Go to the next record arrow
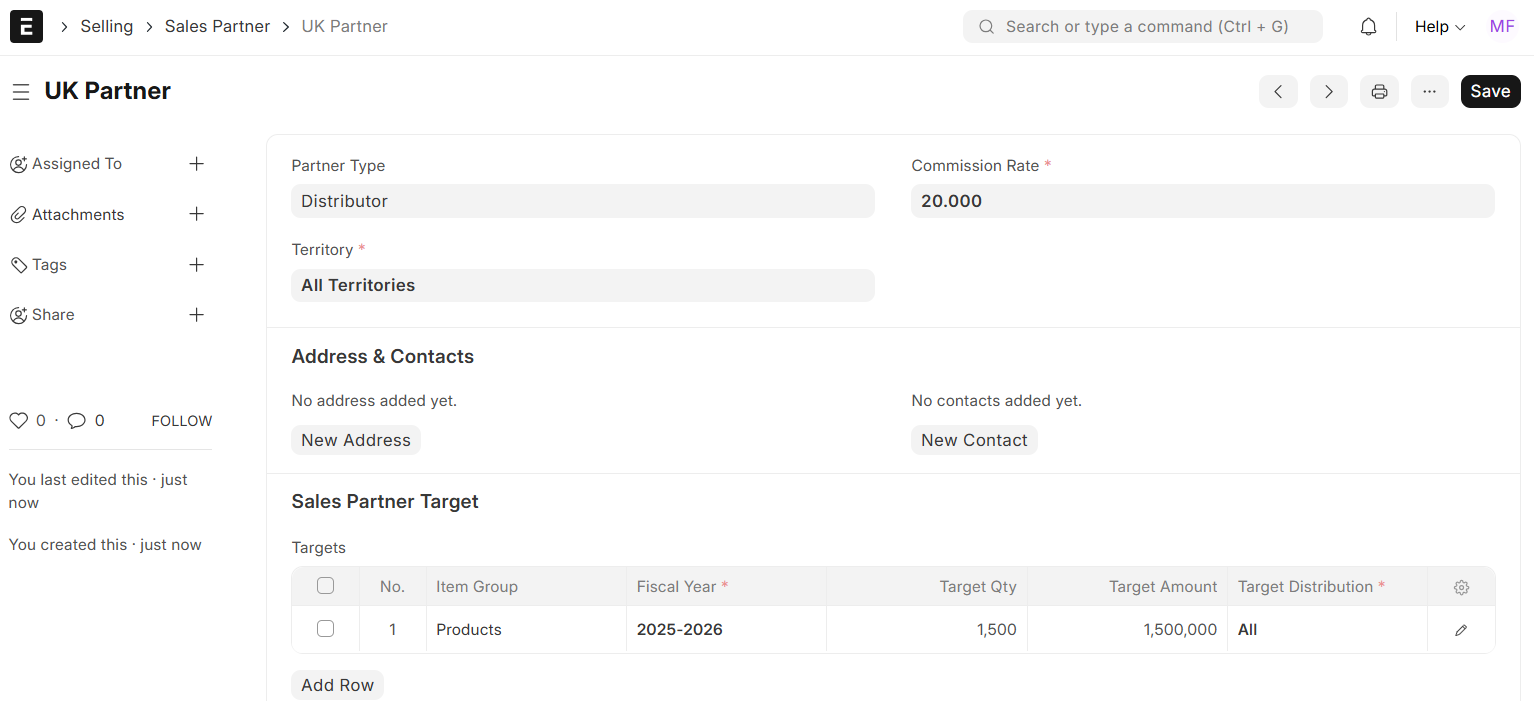Image resolution: width=1534 pixels, height=701 pixels. tap(1328, 92)
